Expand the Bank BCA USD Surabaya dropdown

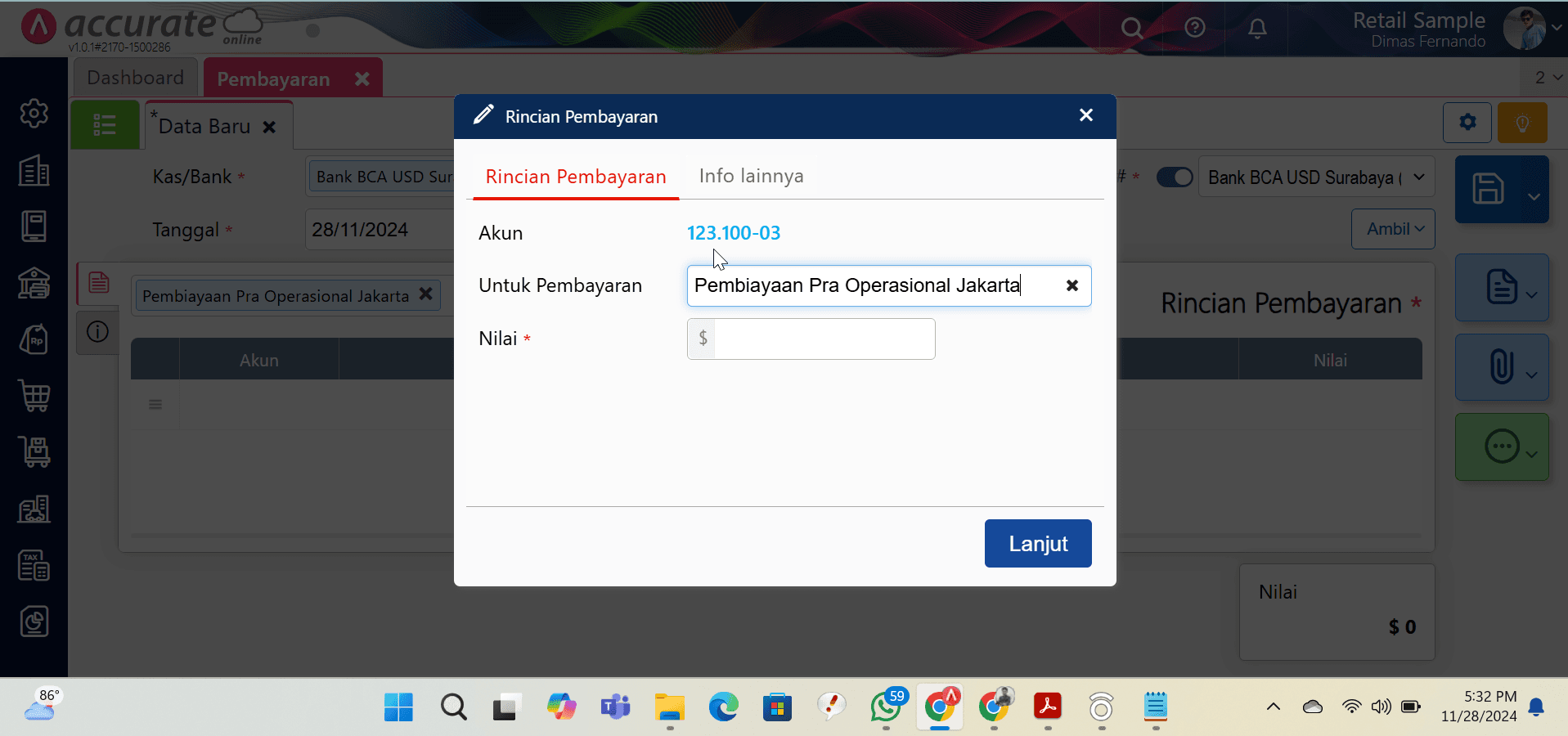1418,177
